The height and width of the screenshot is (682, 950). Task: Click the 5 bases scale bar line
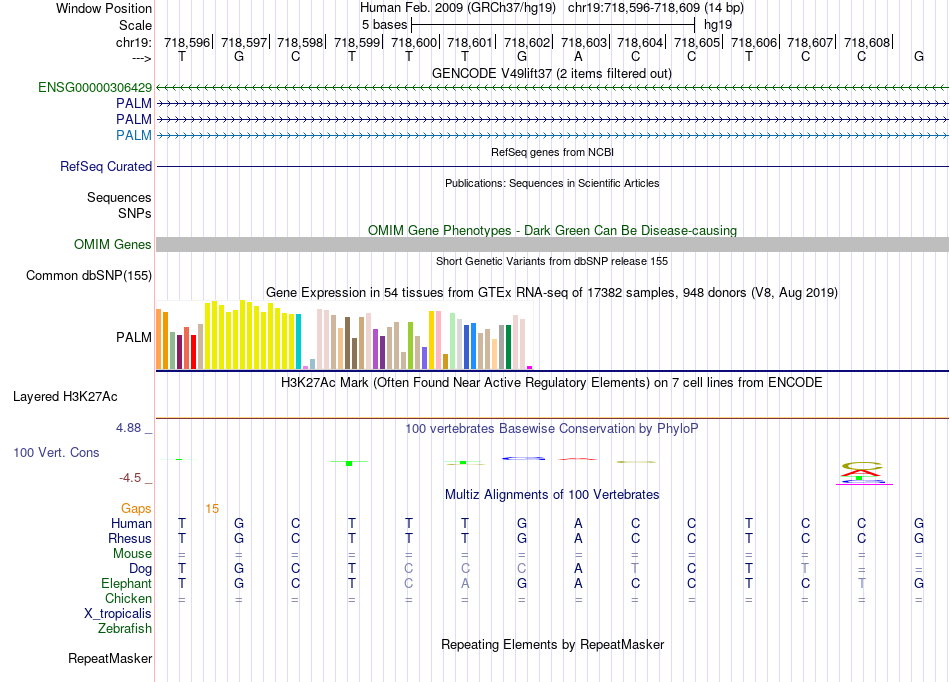553,25
